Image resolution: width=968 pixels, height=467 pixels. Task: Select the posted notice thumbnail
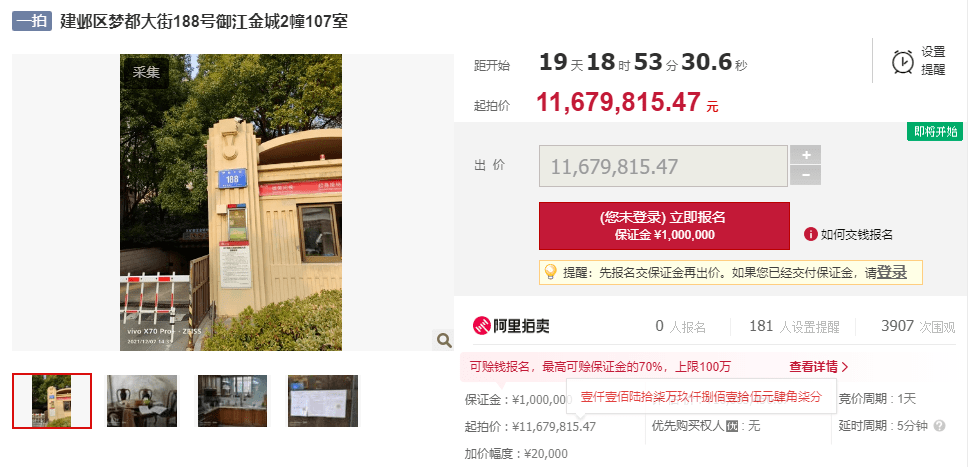323,401
